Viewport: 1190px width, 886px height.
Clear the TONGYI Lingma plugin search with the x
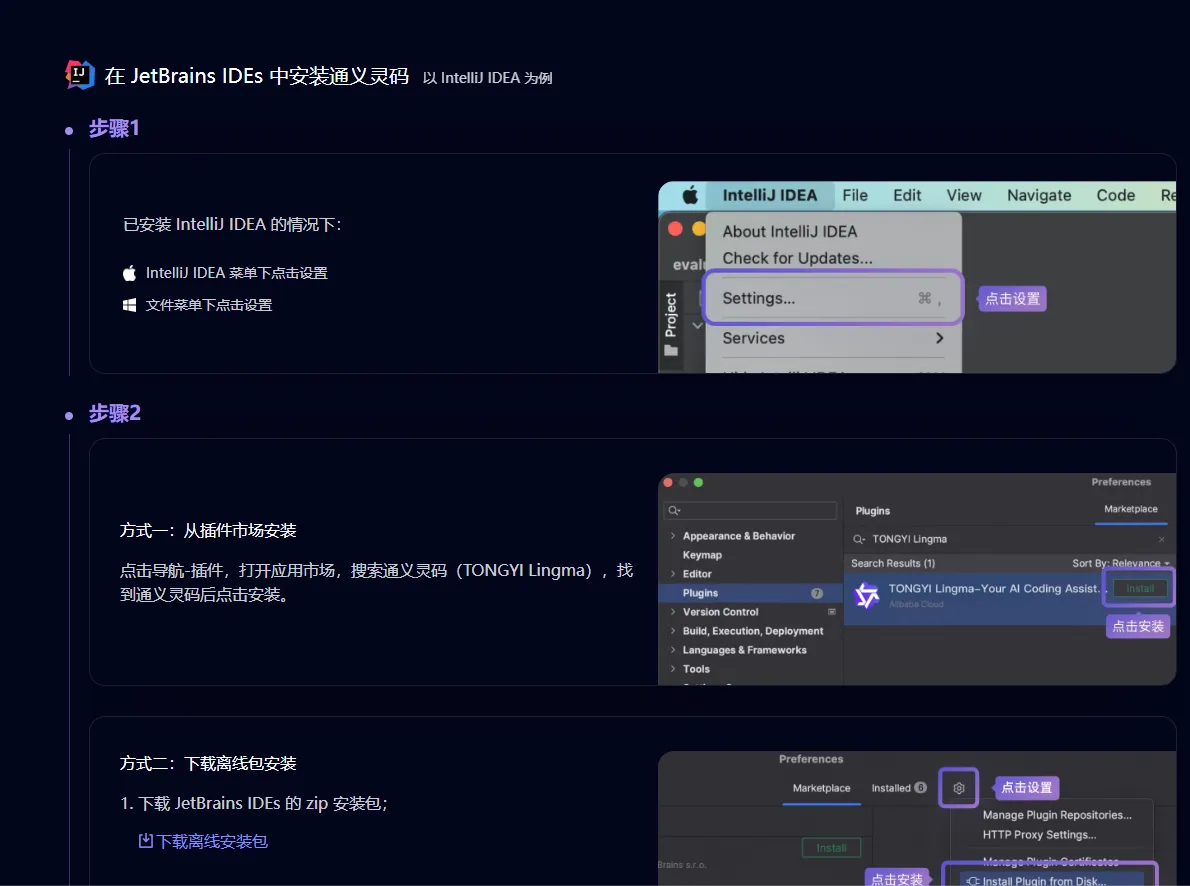pos(1161,539)
